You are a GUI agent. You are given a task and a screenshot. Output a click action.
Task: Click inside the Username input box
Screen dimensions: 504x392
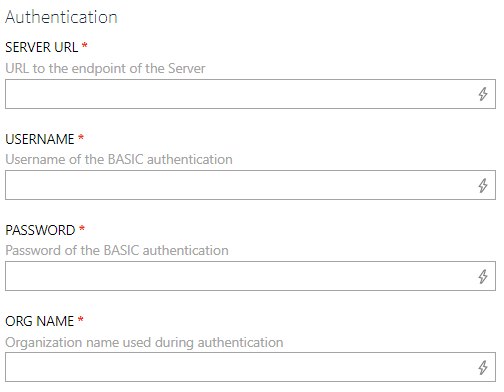tap(250, 185)
